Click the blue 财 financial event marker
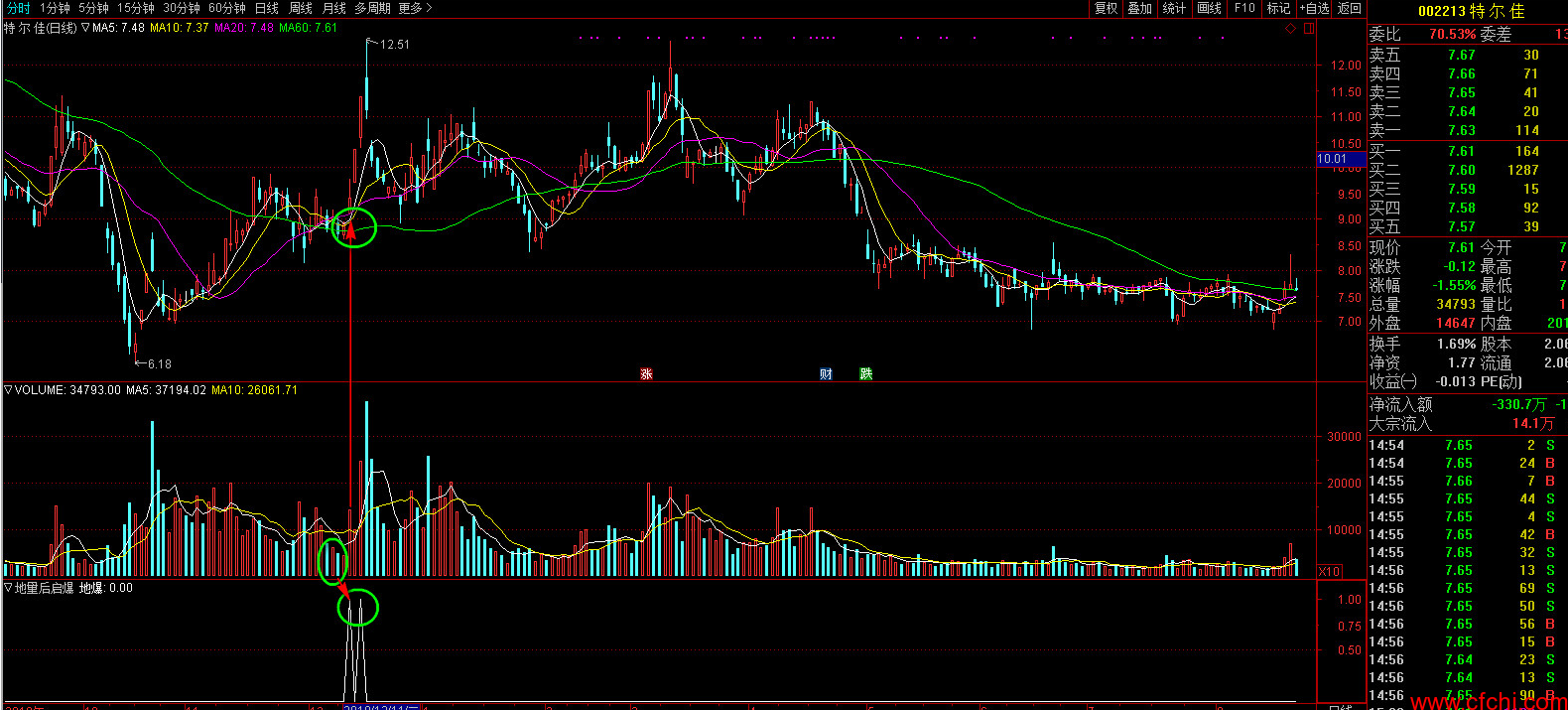Viewport: 1568px width, 710px height. point(826,374)
